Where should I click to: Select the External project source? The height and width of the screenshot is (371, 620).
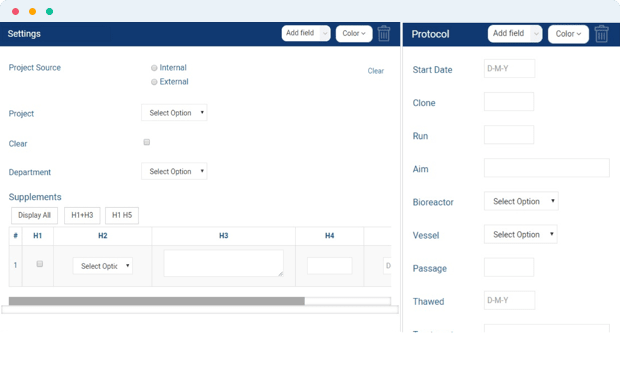click(154, 82)
